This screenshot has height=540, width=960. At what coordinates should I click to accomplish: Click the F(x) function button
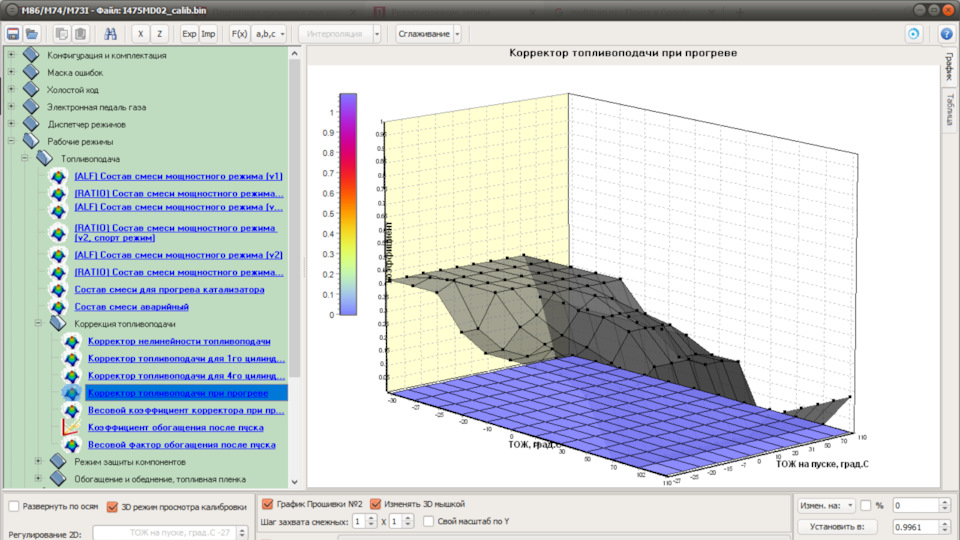tap(239, 34)
